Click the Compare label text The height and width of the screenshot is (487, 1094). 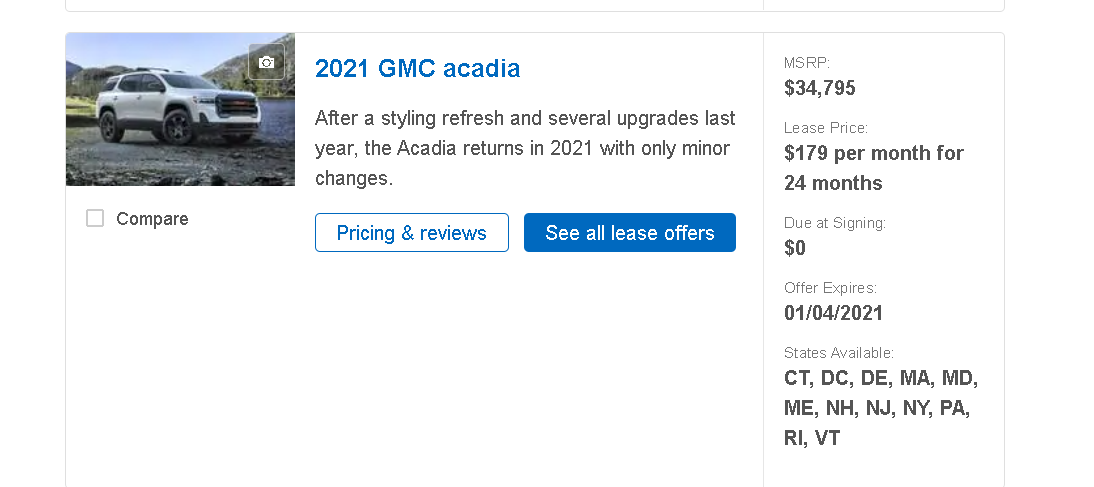(152, 219)
